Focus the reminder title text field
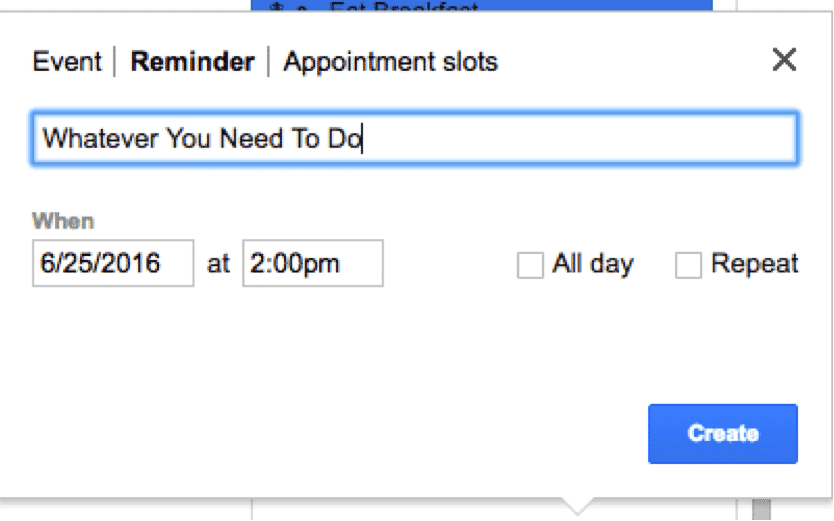834x521 pixels. pyautogui.click(x=415, y=138)
